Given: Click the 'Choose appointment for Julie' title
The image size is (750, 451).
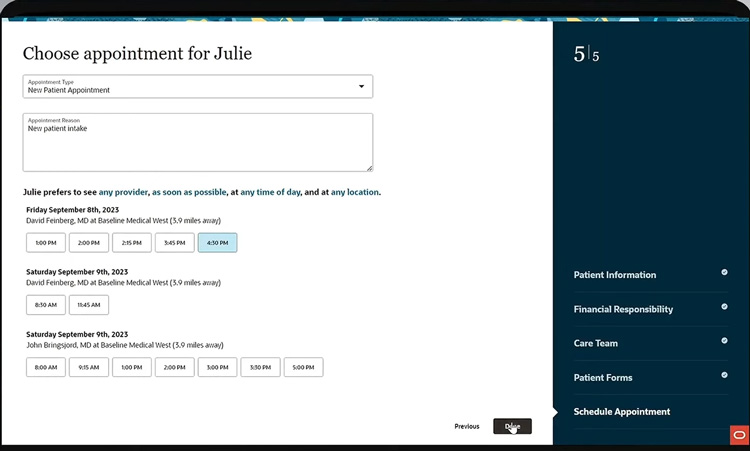Looking at the screenshot, I should (137, 53).
